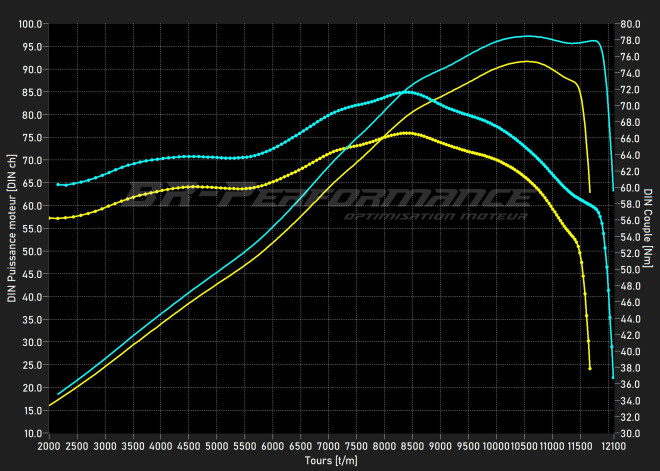Select peak of cyan torque curve
The image size is (660, 471).
point(405,91)
